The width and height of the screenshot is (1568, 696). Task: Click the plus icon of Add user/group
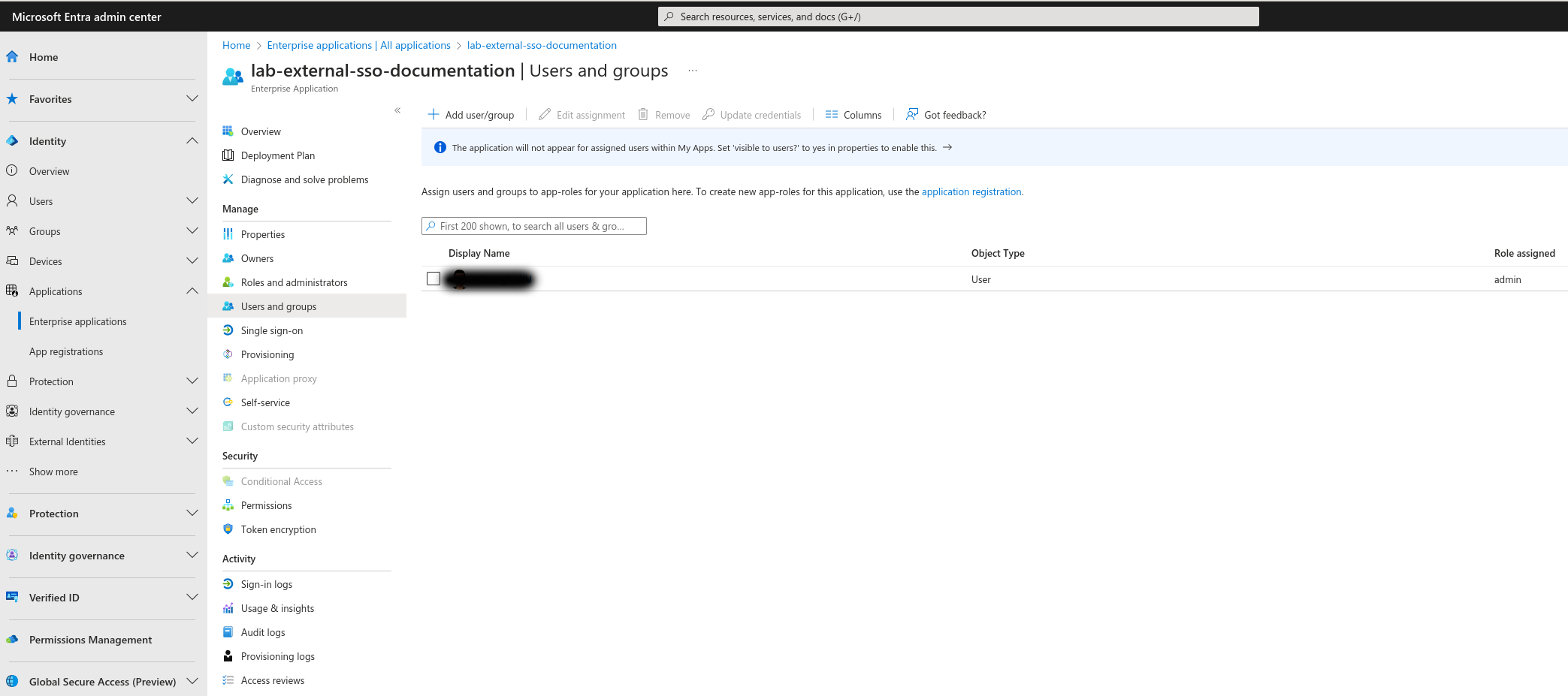pos(433,114)
